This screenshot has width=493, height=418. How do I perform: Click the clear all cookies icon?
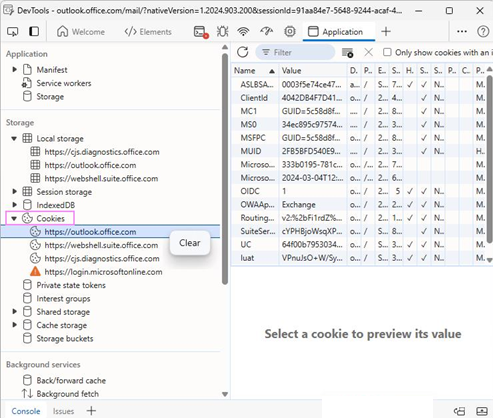point(347,53)
